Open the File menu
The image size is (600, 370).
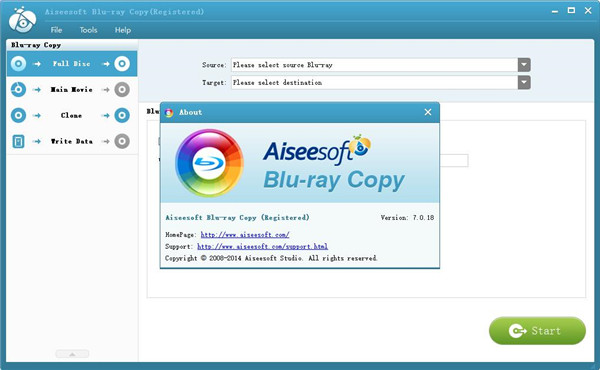56,30
